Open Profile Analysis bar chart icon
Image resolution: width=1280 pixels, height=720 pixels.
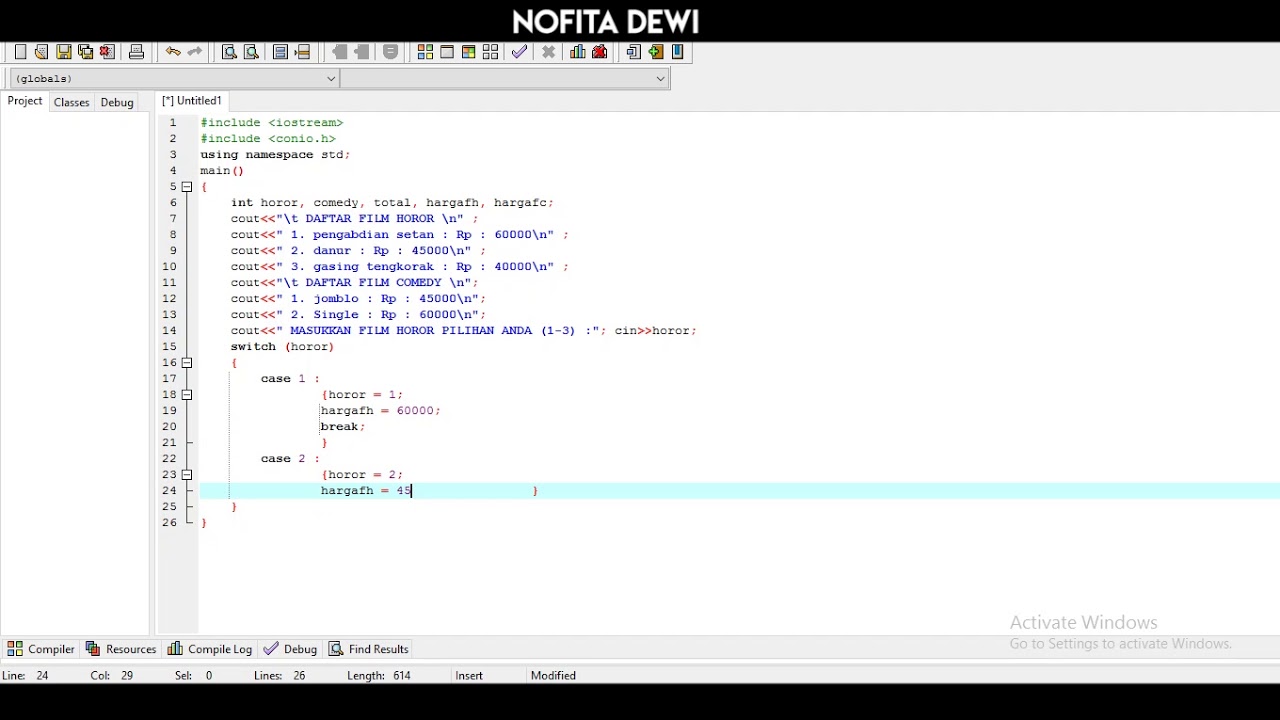pos(578,52)
